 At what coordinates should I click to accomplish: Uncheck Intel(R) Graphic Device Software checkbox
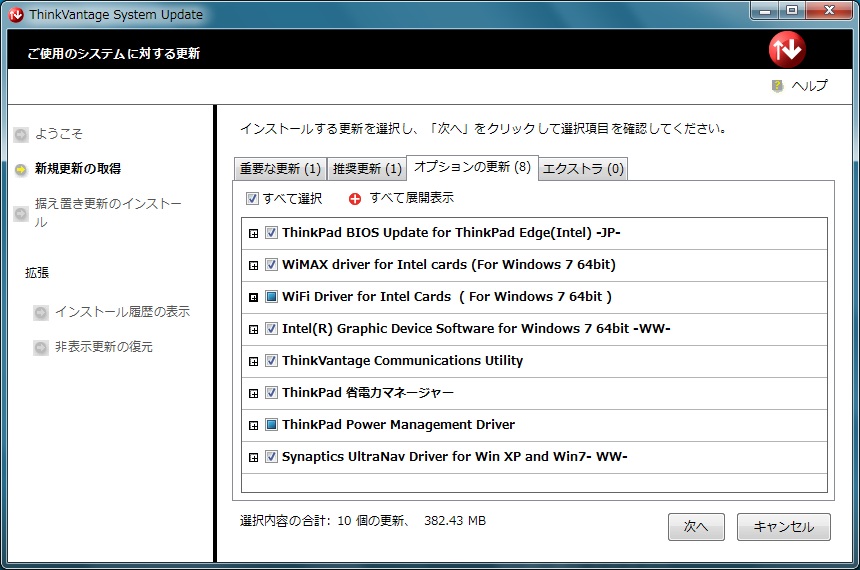[x=271, y=329]
